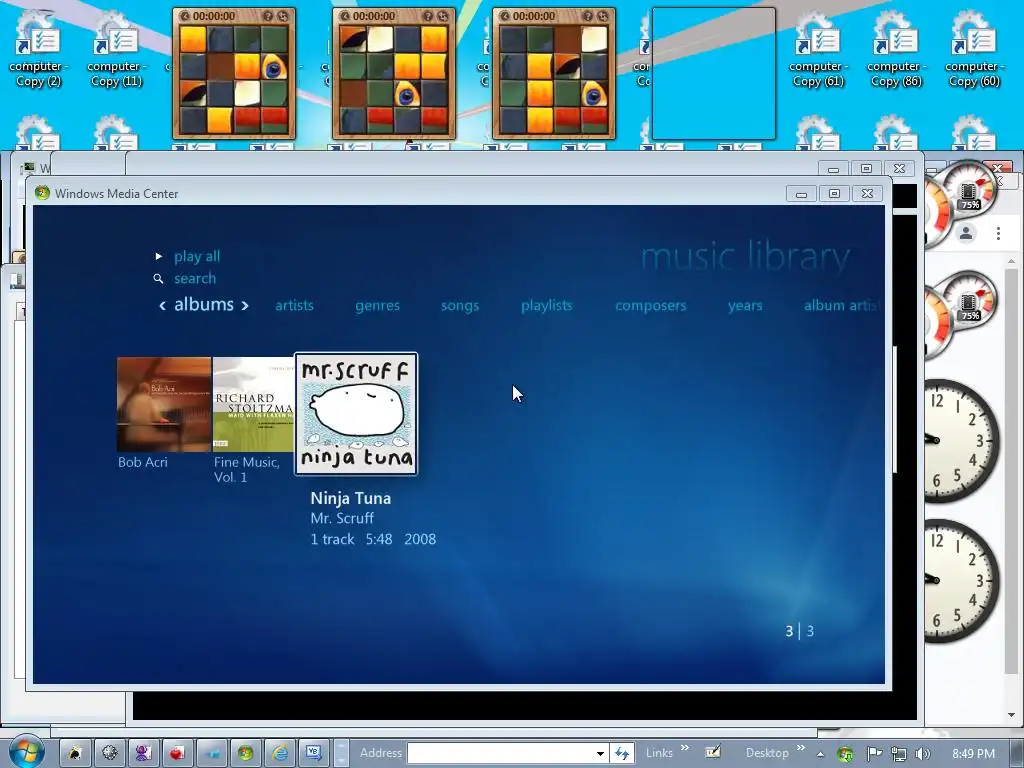
Task: Open computer - Copy (60) desktop shortcut
Action: [974, 49]
